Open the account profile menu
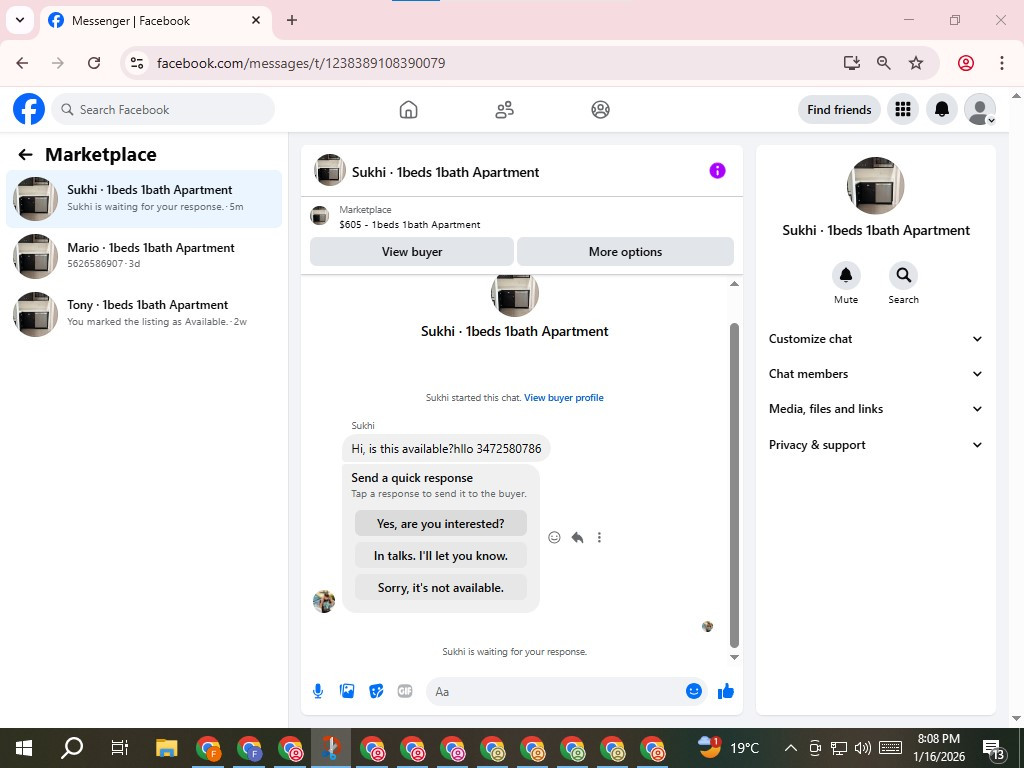This screenshot has width=1024, height=768. pyautogui.click(x=980, y=109)
